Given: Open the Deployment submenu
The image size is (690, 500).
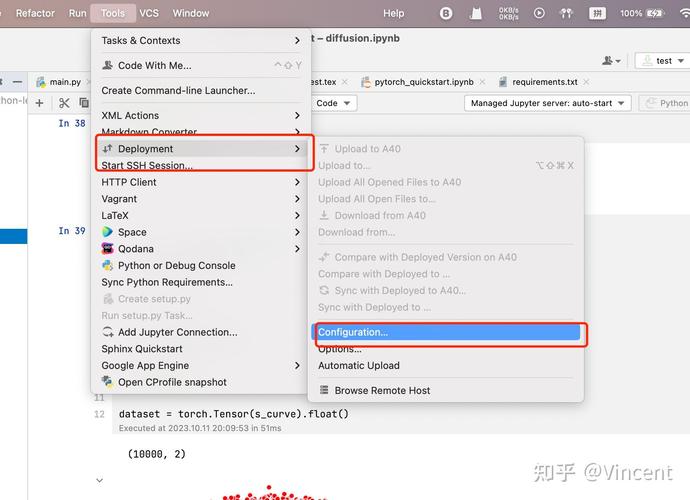Looking at the screenshot, I should pyautogui.click(x=201, y=149).
